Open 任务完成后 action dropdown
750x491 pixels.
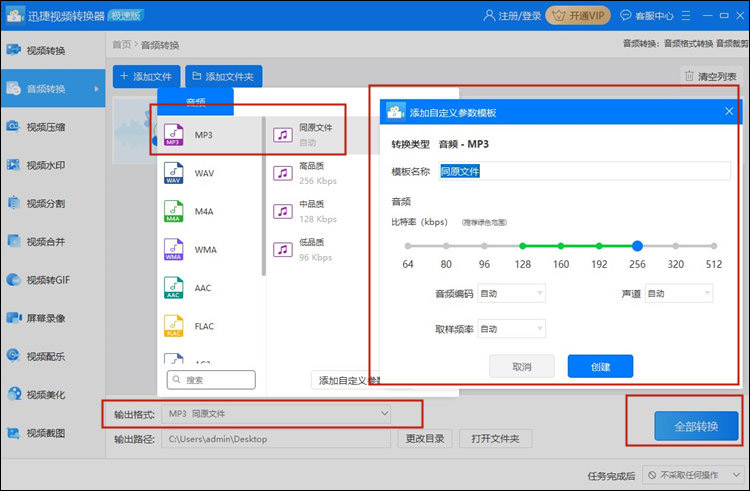pyautogui.click(x=693, y=475)
